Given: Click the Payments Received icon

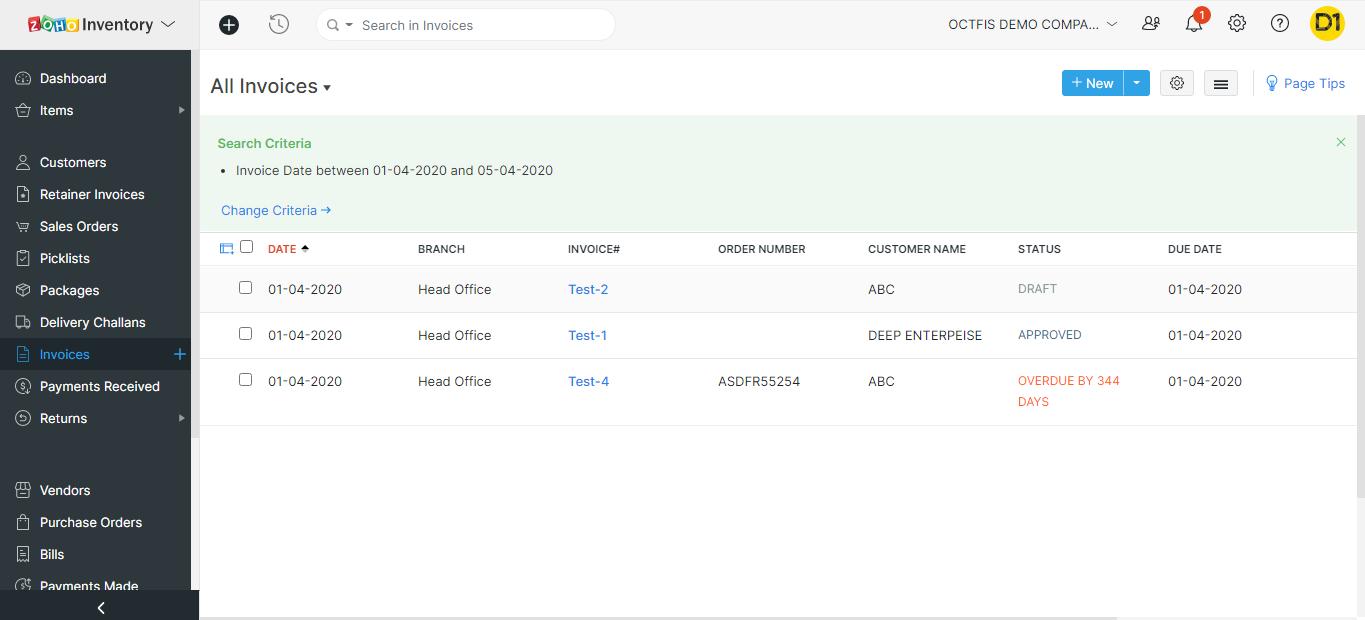Looking at the screenshot, I should point(23,386).
